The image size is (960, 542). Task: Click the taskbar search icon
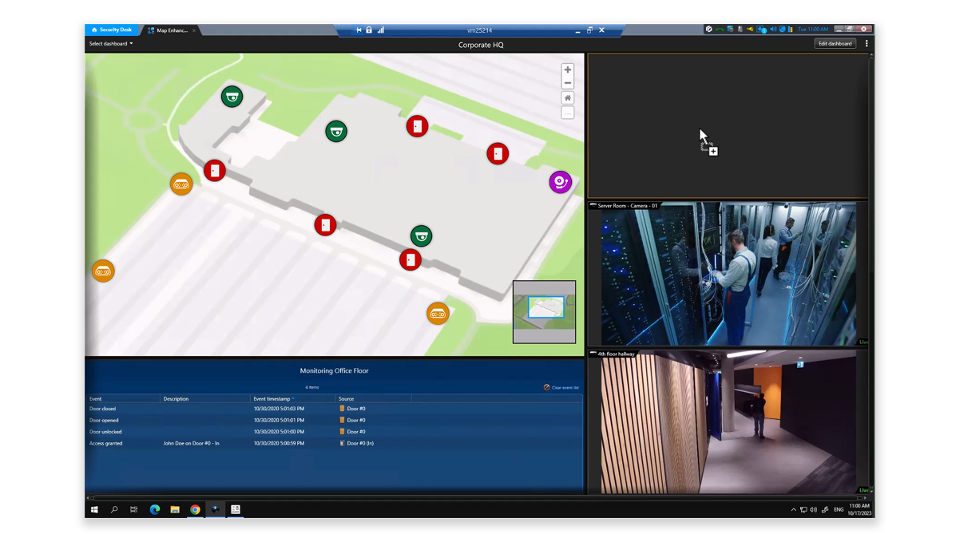click(x=114, y=510)
